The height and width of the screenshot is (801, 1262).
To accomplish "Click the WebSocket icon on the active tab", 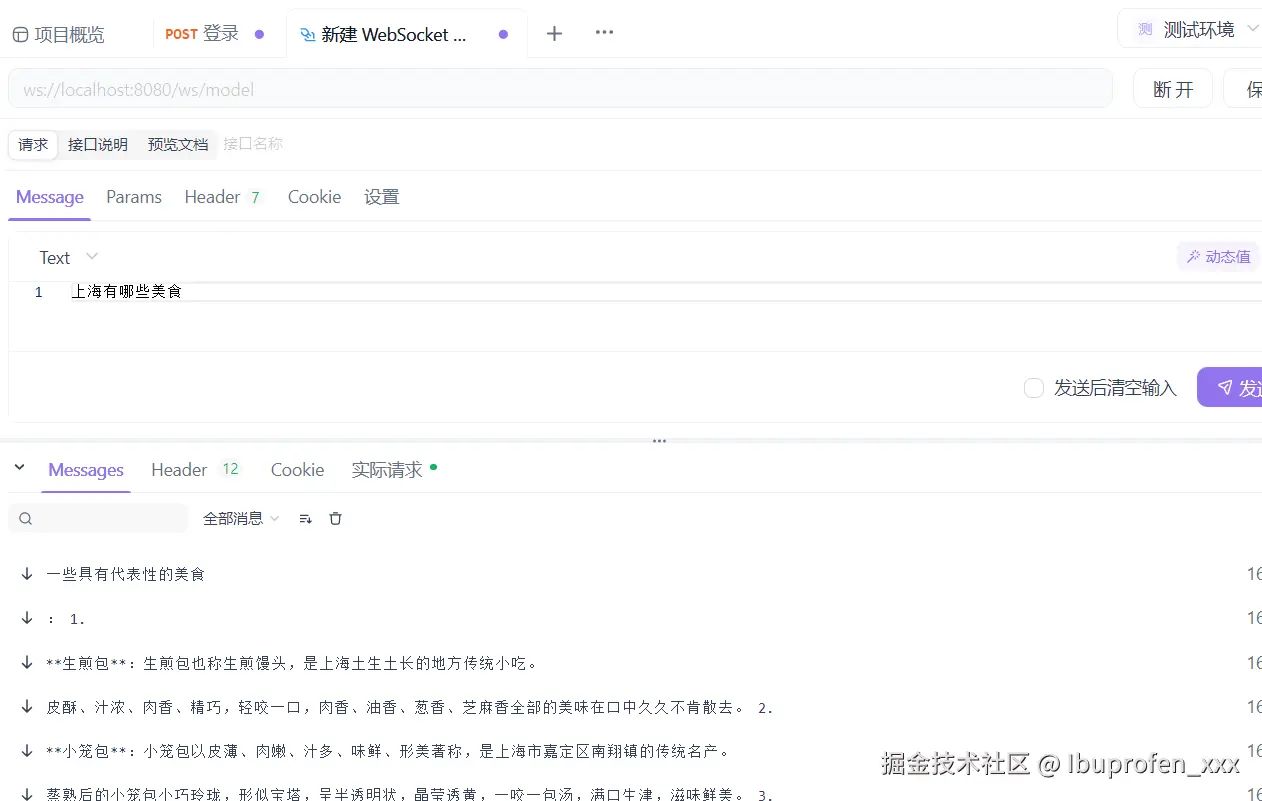I will point(308,34).
